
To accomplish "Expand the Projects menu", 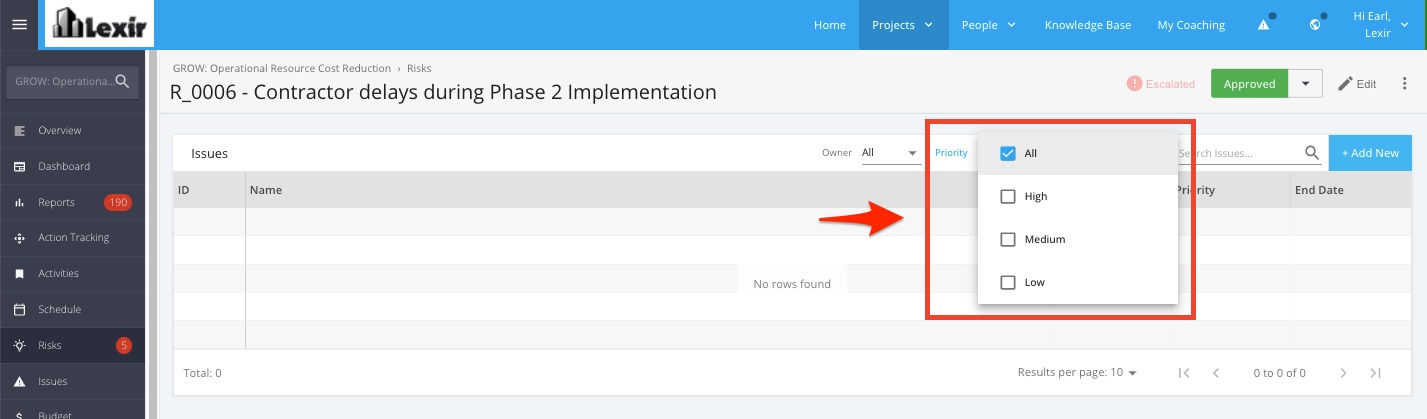I will (903, 25).
